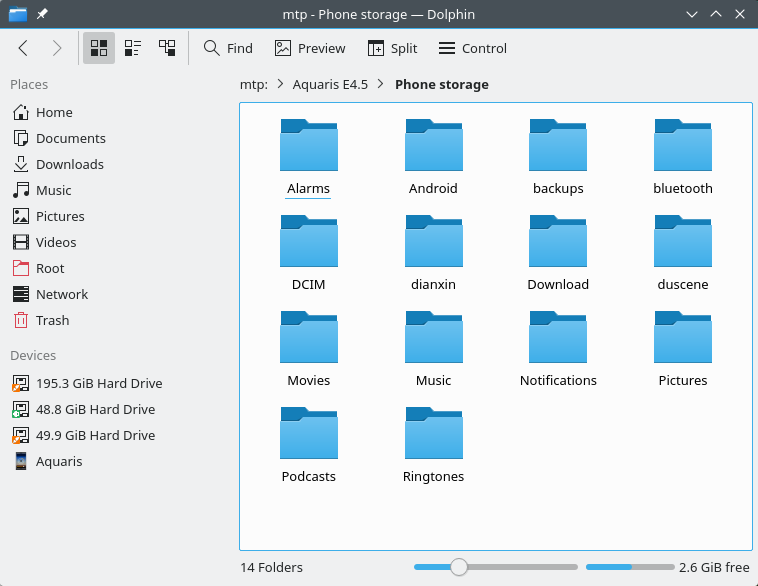Split the view with Split button

[x=392, y=48]
